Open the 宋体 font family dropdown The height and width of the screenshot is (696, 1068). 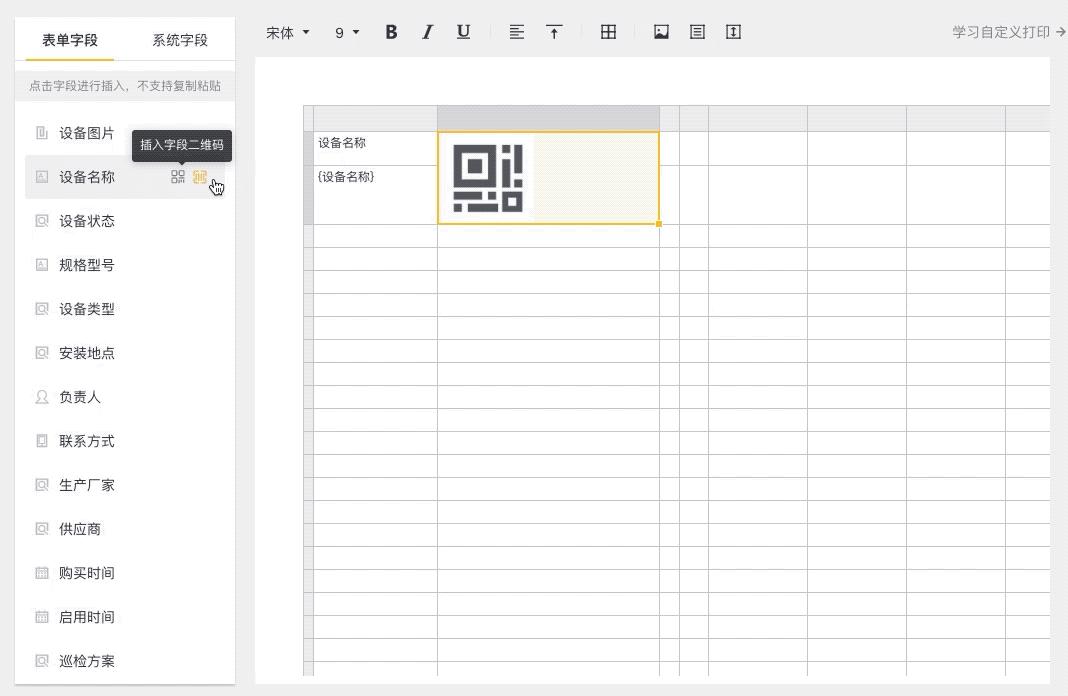click(287, 32)
